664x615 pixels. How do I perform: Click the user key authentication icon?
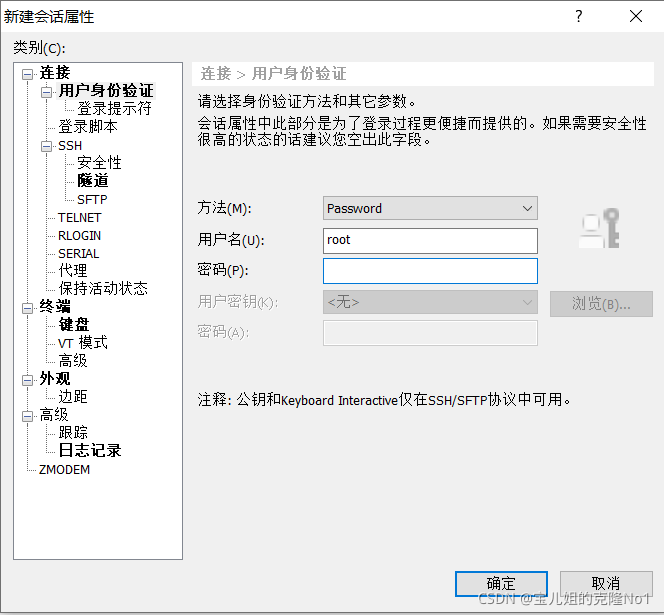(x=600, y=228)
